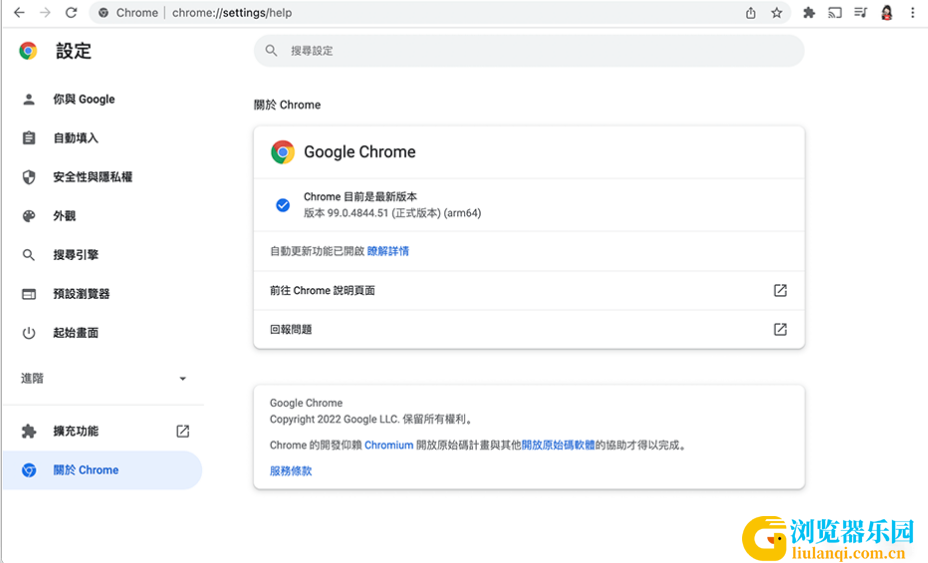Click the cast icon in toolbar
The height and width of the screenshot is (563, 928).
tap(834, 12)
